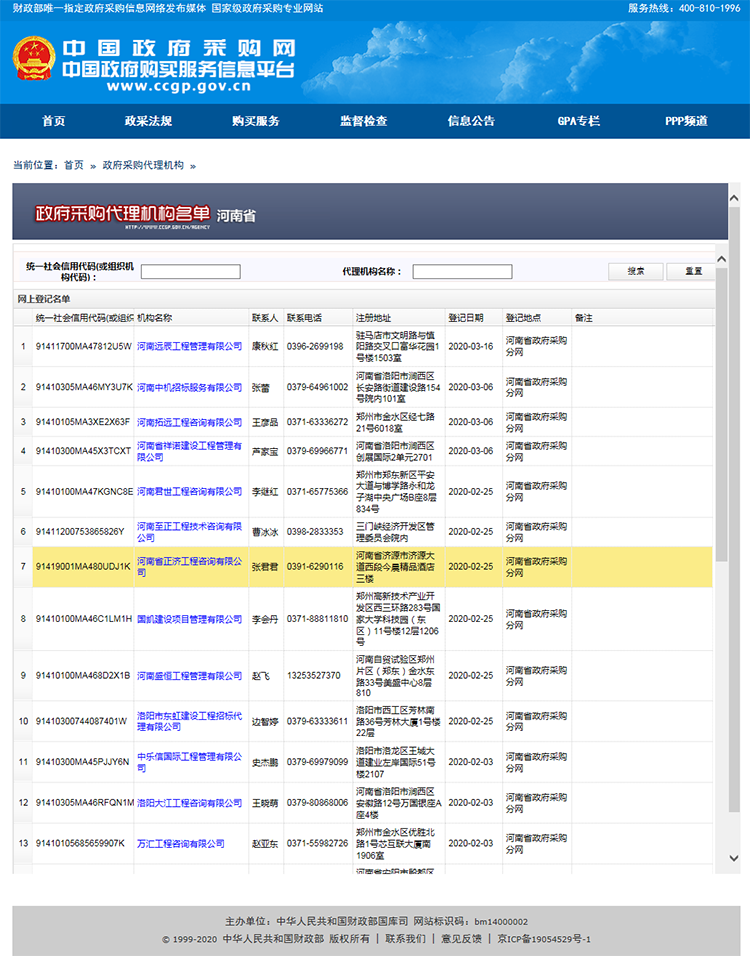Switch to the GPA专栏 section
This screenshot has height=956, width=750.
578,121
